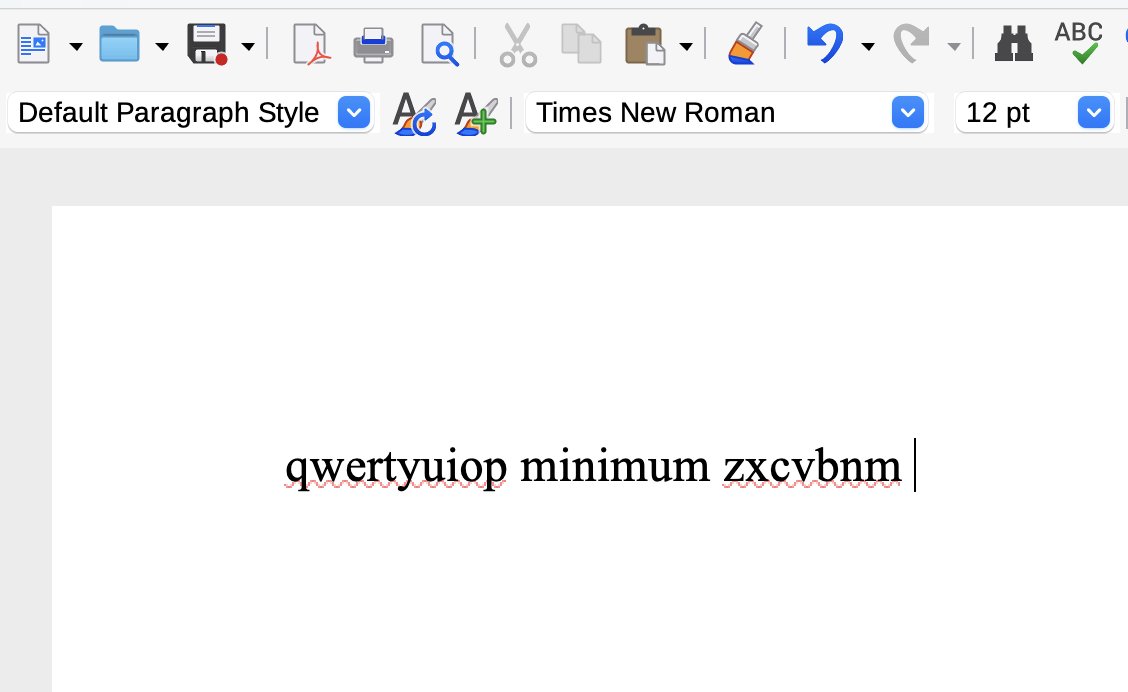The width and height of the screenshot is (1128, 692).
Task: Copy the selection to clipboard
Action: pos(581,43)
